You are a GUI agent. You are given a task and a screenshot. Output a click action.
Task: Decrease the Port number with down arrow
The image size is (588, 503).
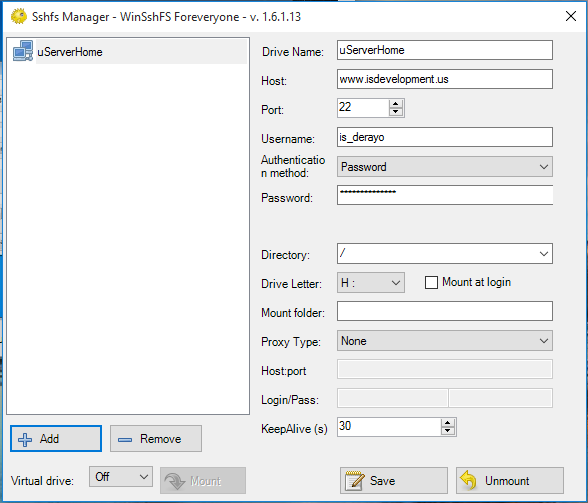pyautogui.click(x=396, y=112)
